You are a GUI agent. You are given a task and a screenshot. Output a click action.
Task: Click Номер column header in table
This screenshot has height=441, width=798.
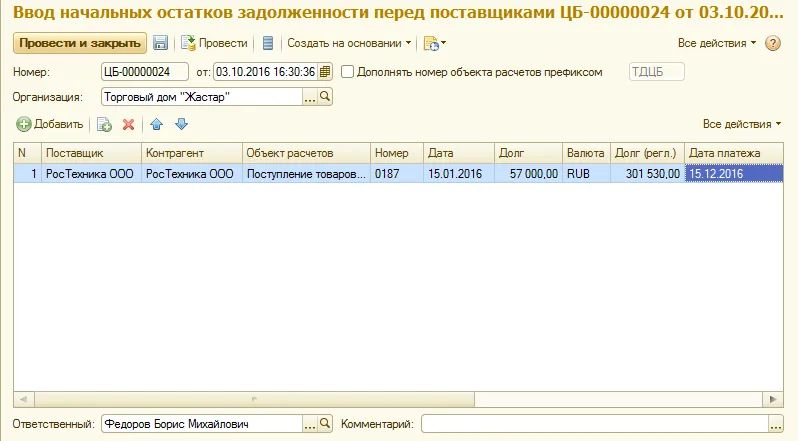pyautogui.click(x=397, y=153)
